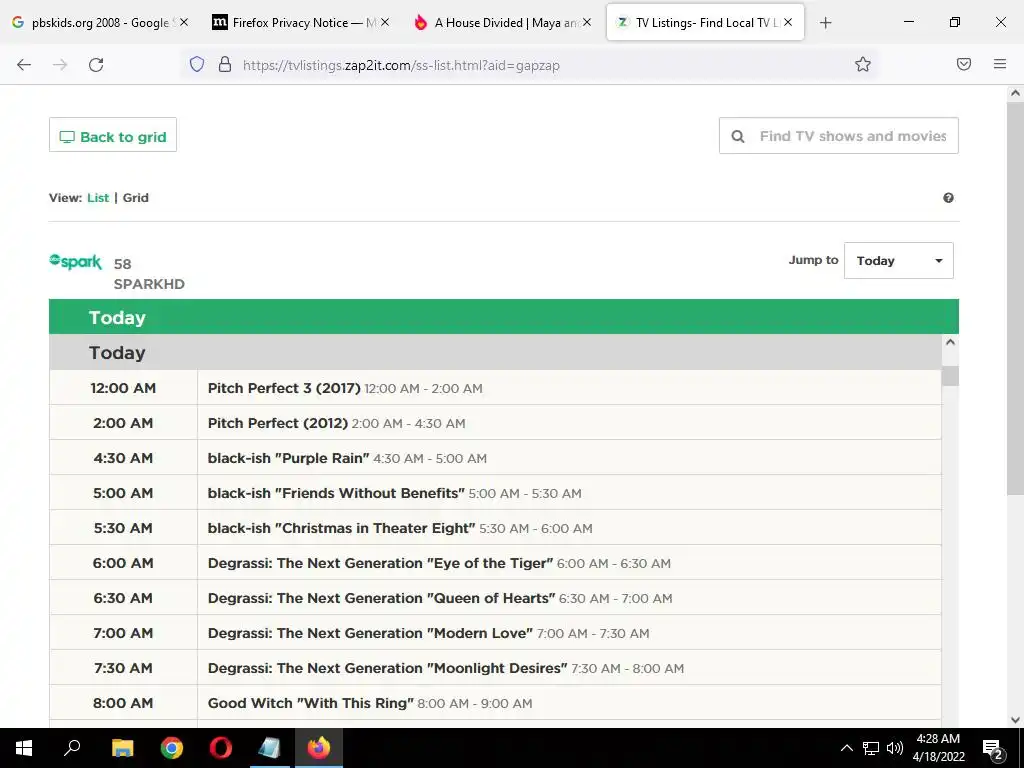View site security padlock info
1024x768 pixels.
tap(225, 64)
